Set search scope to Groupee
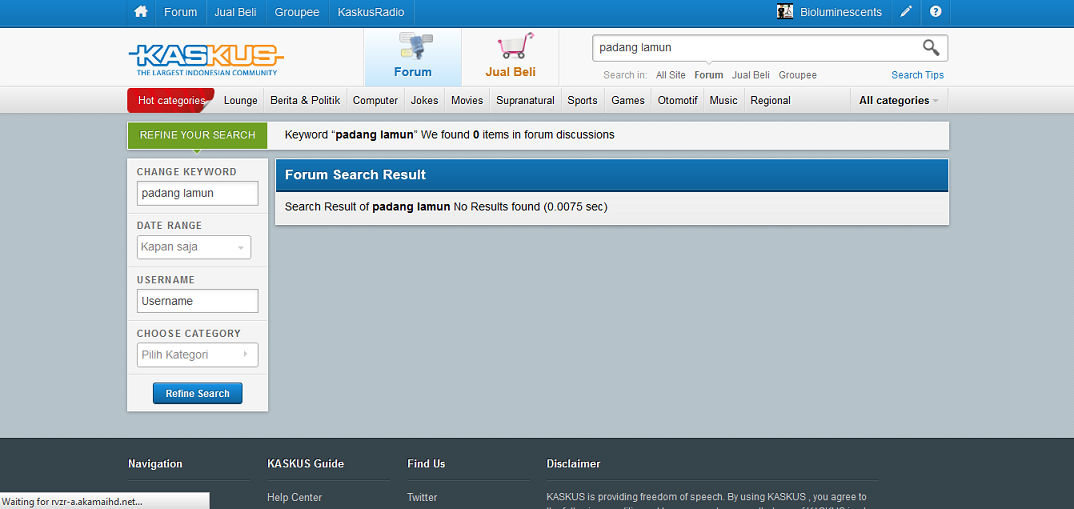The width and height of the screenshot is (1074, 509). tap(797, 75)
